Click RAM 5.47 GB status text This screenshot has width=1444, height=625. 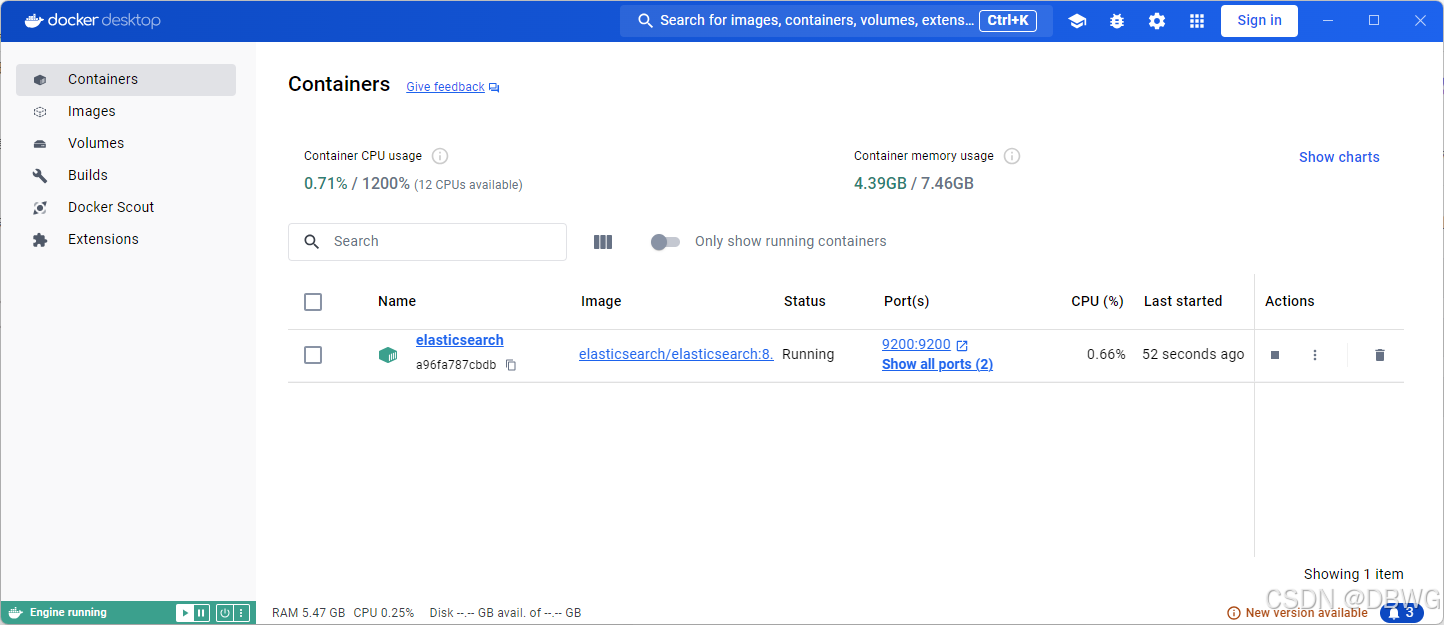309,613
